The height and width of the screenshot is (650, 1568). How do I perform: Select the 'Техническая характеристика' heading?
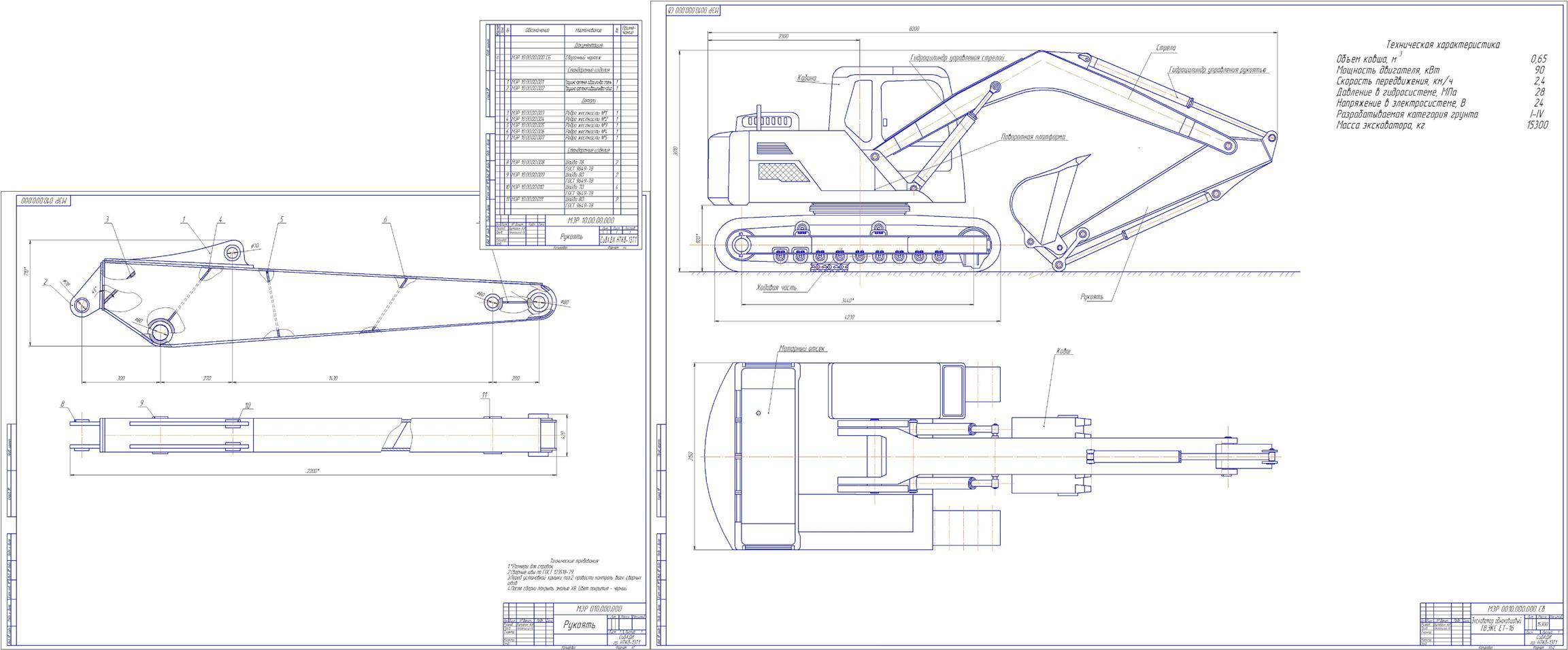pyautogui.click(x=1442, y=45)
